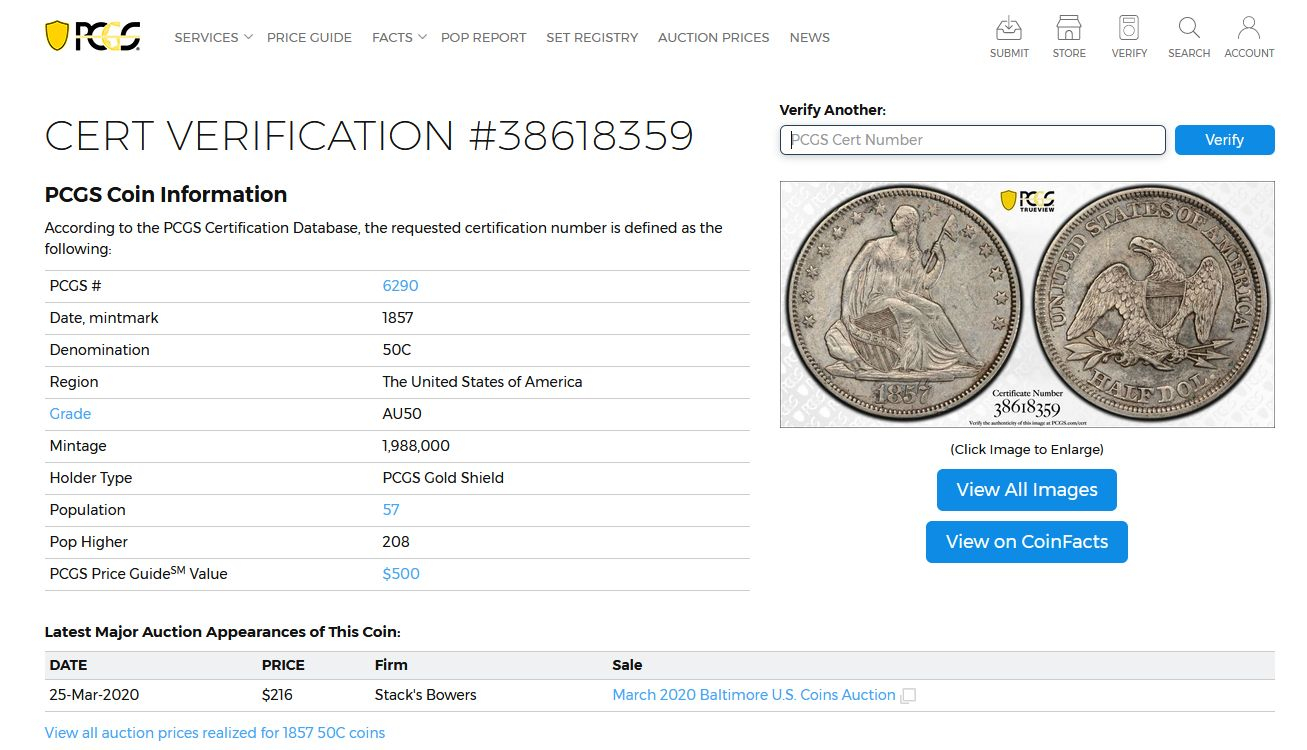Open the Grade link
The height and width of the screenshot is (750, 1307).
[x=70, y=414]
